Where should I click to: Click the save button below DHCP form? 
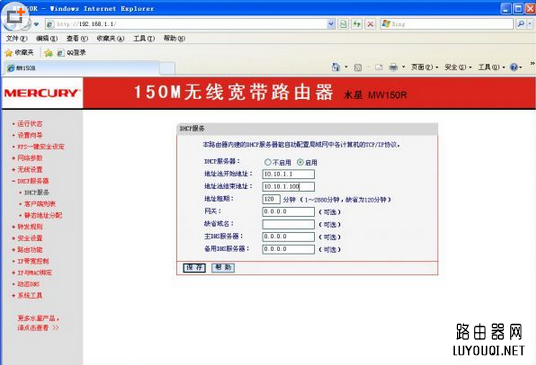click(x=195, y=268)
